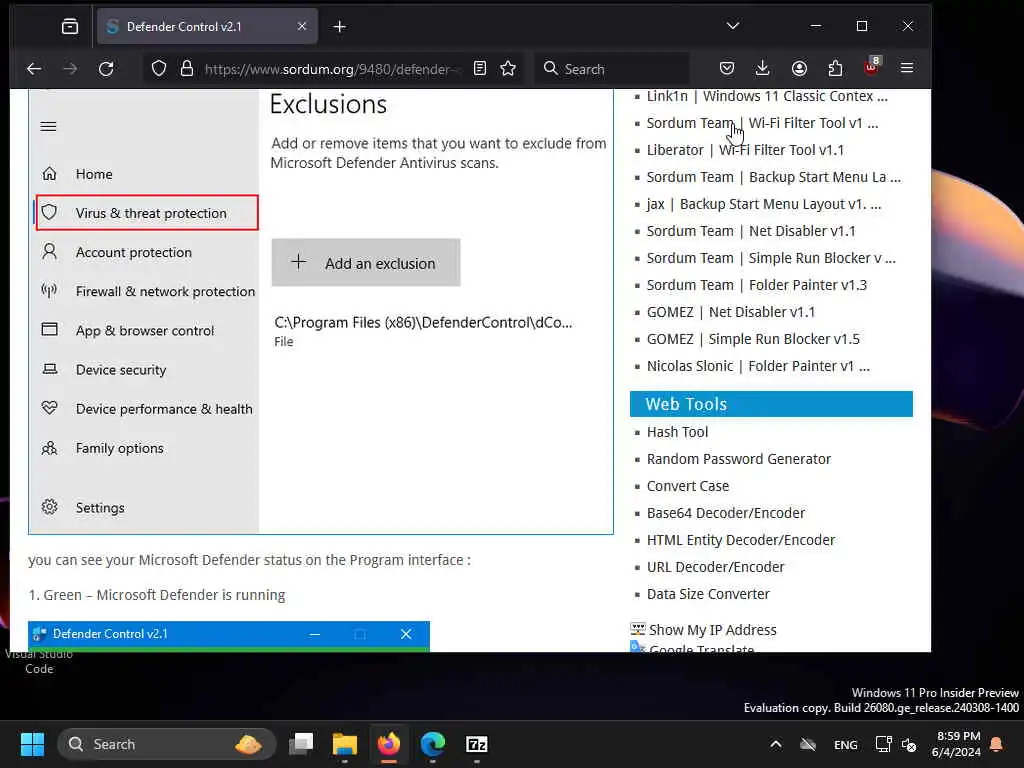Click the hamburger menu in Defender image
The width and height of the screenshot is (1024, 768).
tap(48, 127)
